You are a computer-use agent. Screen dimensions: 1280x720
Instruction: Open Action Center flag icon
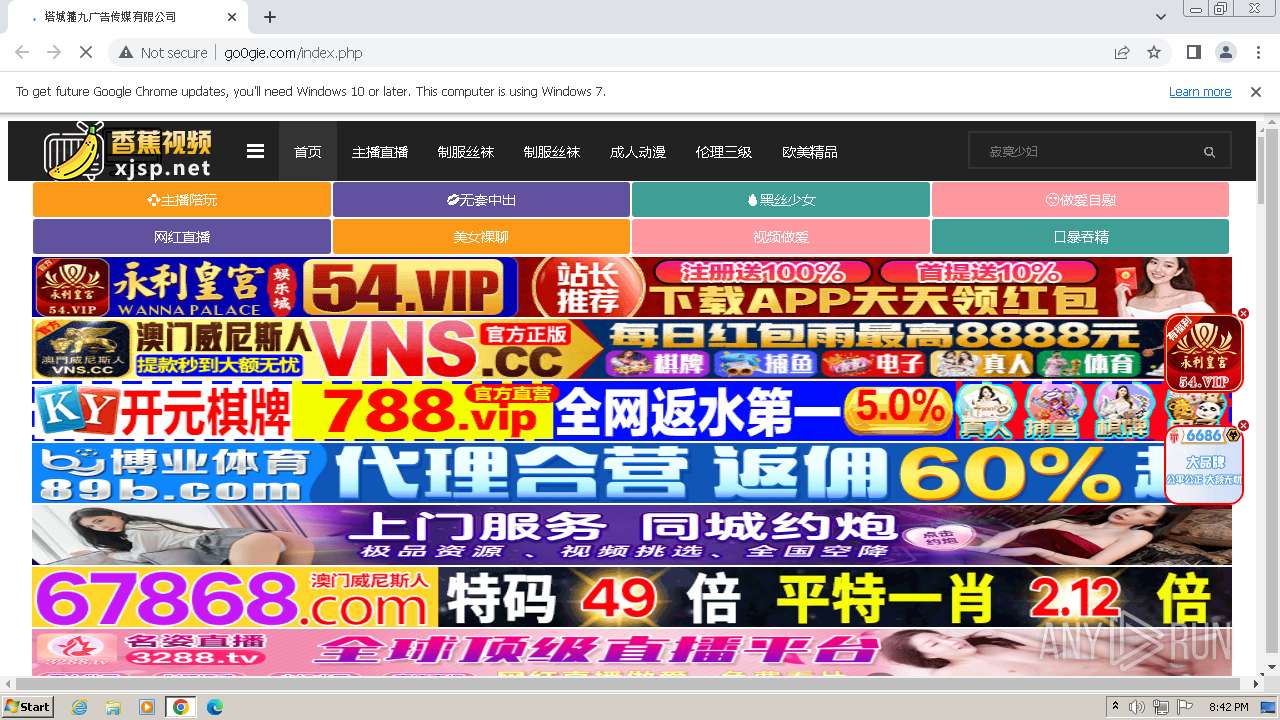1185,707
